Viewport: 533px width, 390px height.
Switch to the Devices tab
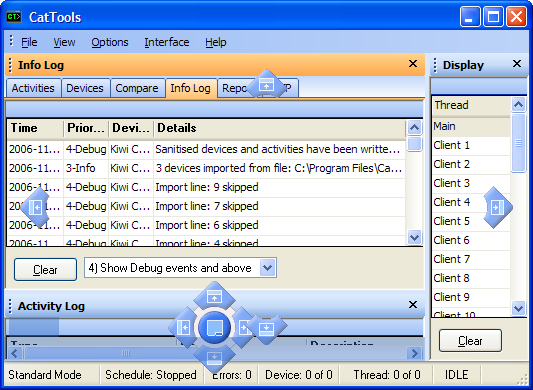(x=85, y=88)
